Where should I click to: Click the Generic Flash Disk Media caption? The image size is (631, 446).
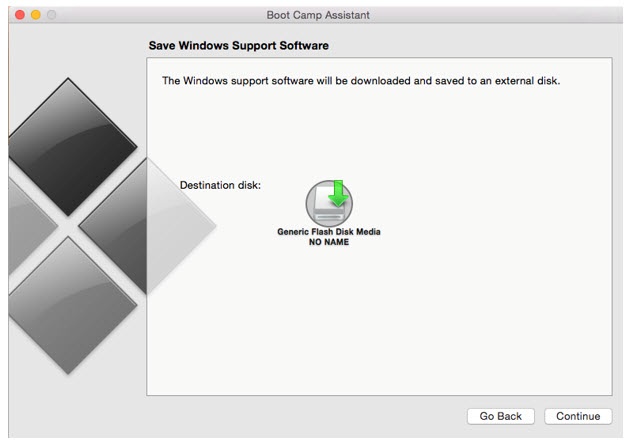tap(328, 232)
